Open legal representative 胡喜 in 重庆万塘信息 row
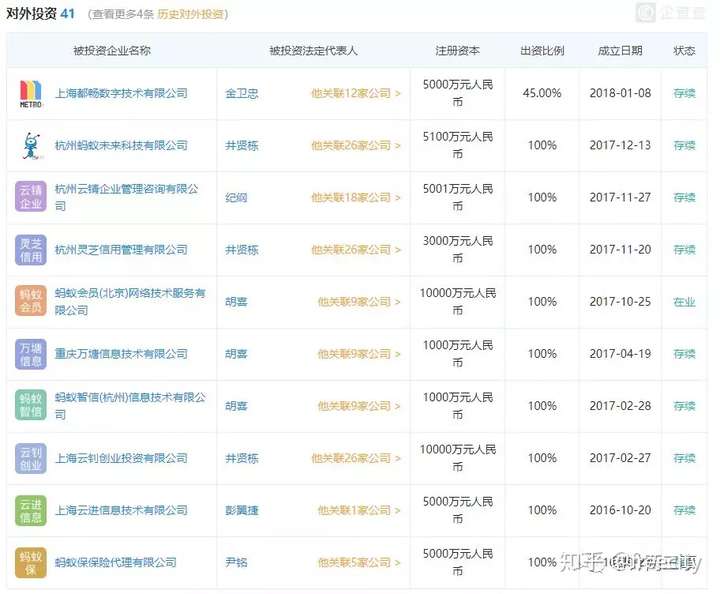 [x=236, y=354]
